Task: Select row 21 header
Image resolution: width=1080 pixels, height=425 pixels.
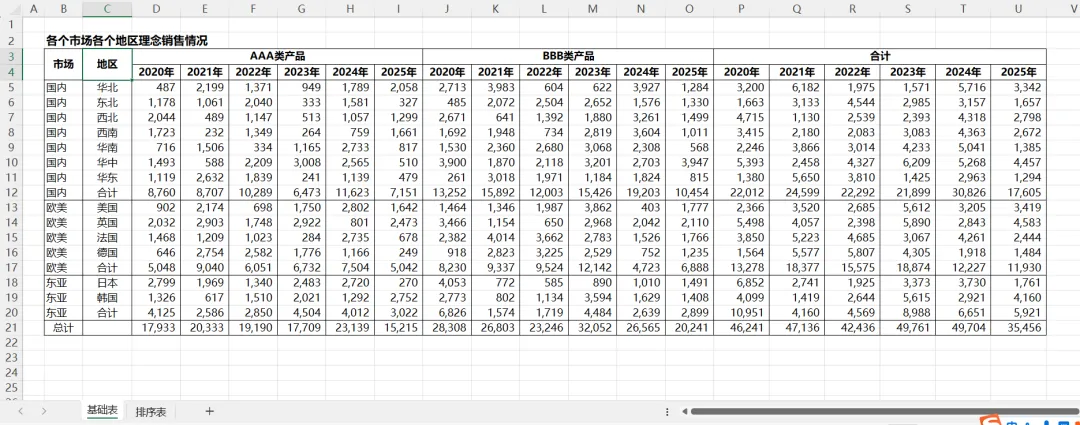Action: pyautogui.click(x=12, y=328)
